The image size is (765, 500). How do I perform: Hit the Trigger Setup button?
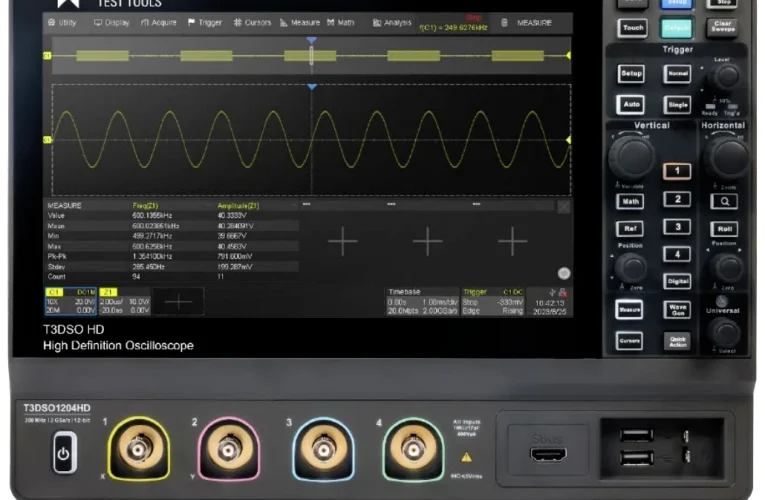631,74
